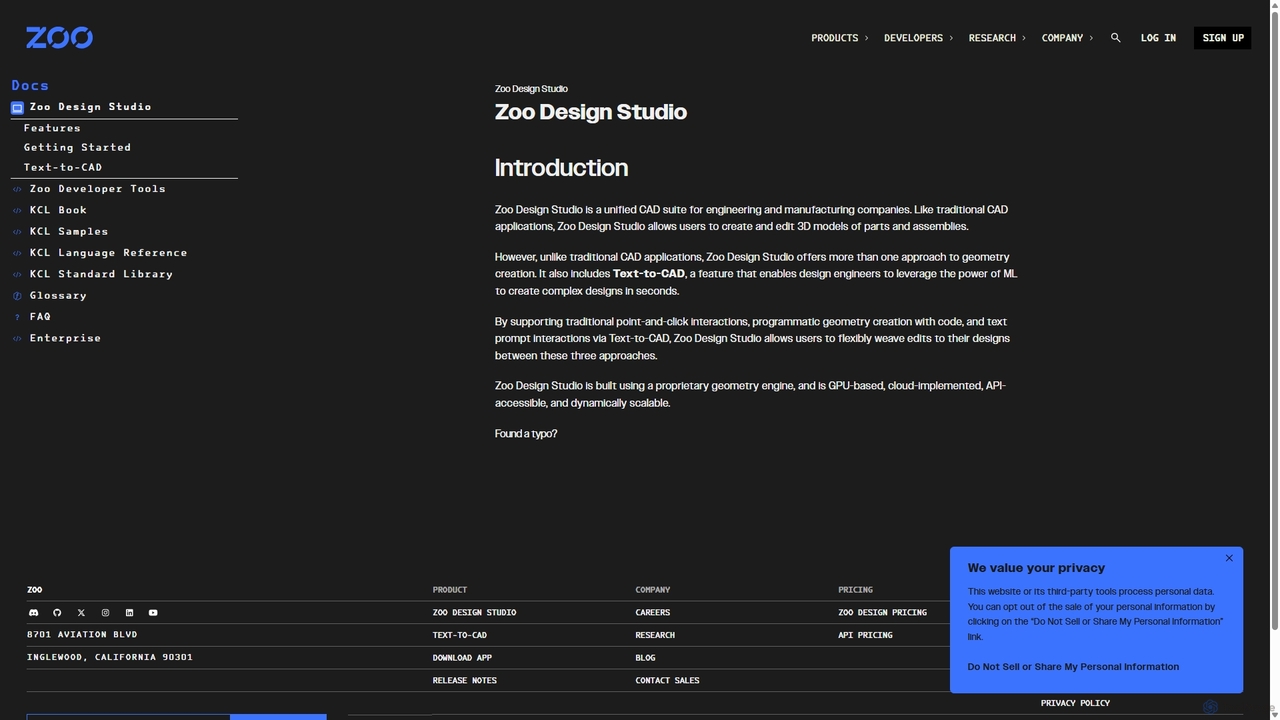Open Zoo's GitHub icon in the footer
This screenshot has width=1280, height=720.
coord(57,612)
